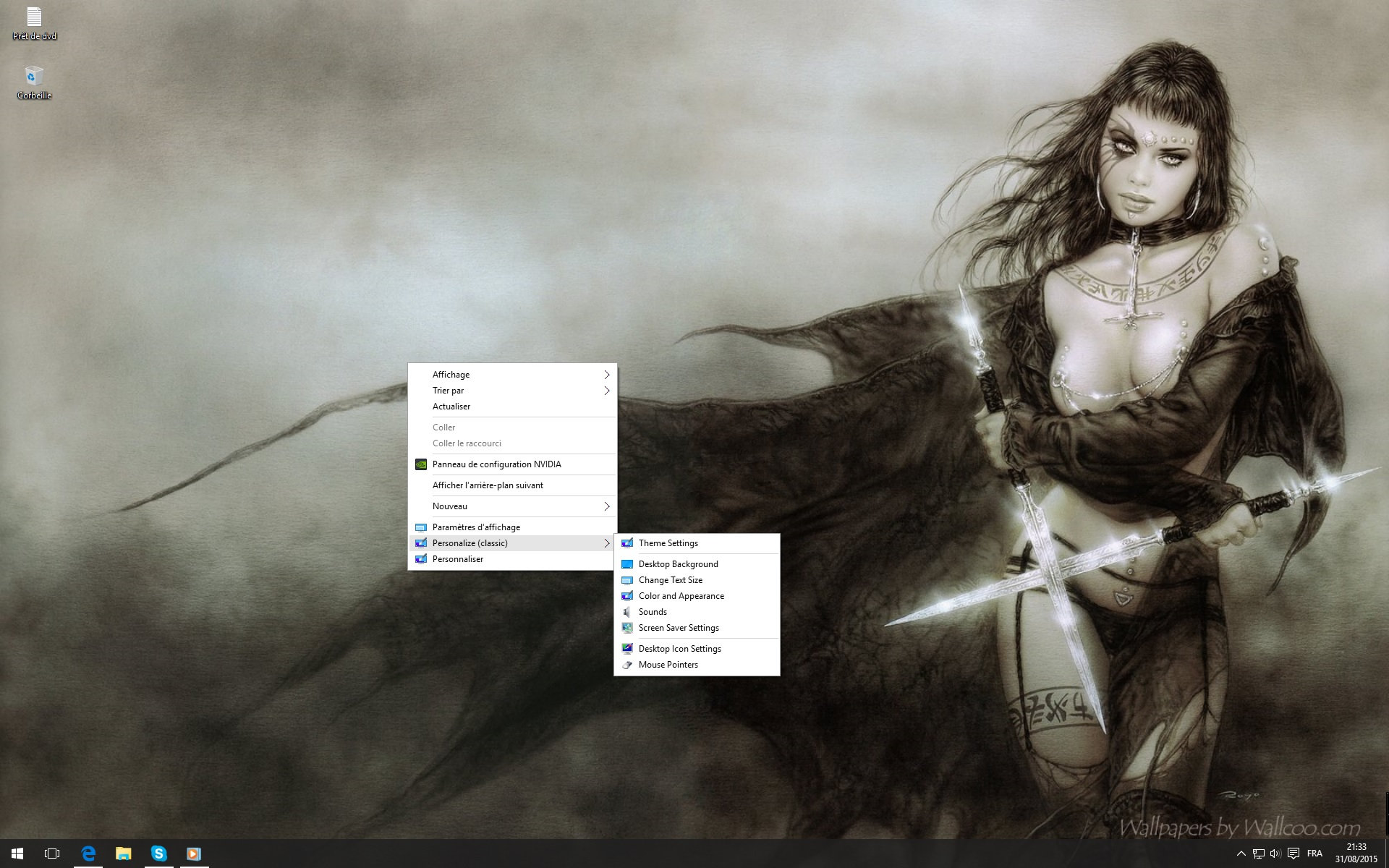
Task: Open the Action Center notifications icon
Action: tap(1294, 854)
